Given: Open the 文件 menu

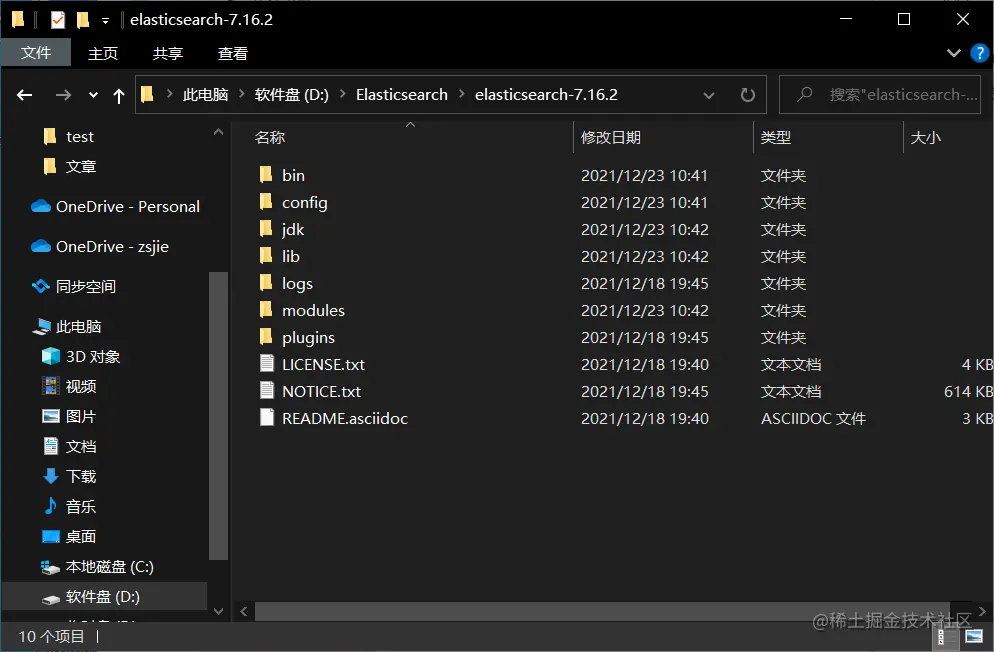Looking at the screenshot, I should (36, 53).
